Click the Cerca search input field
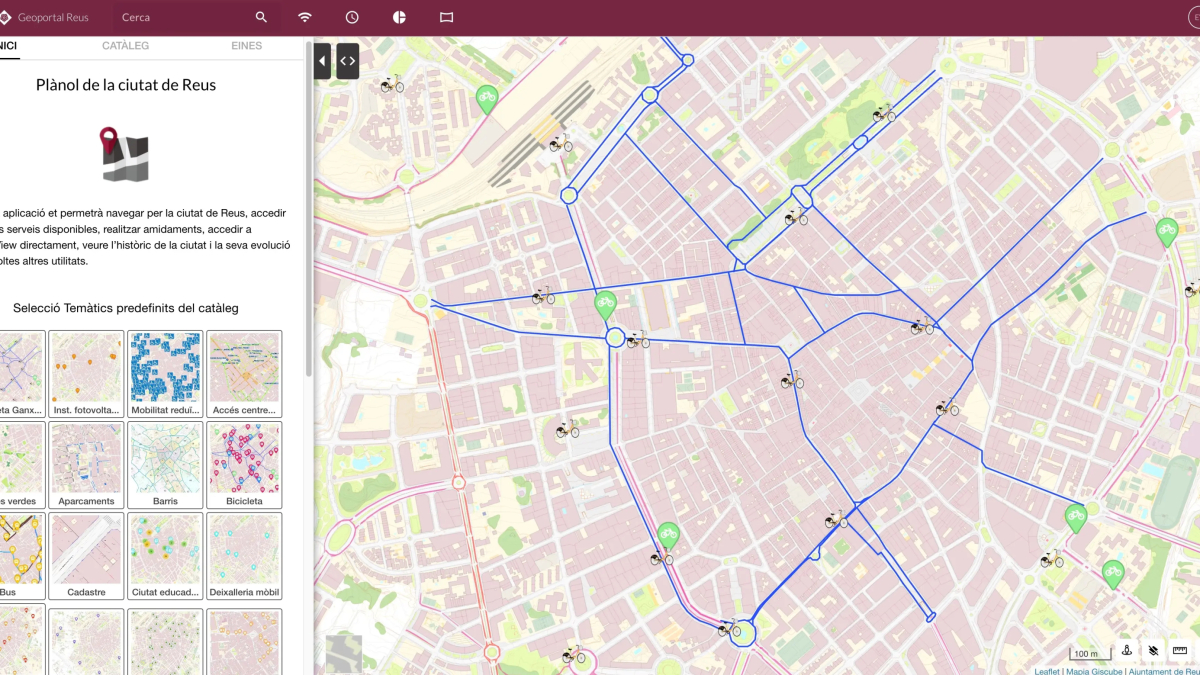The width and height of the screenshot is (1200, 675). point(180,17)
